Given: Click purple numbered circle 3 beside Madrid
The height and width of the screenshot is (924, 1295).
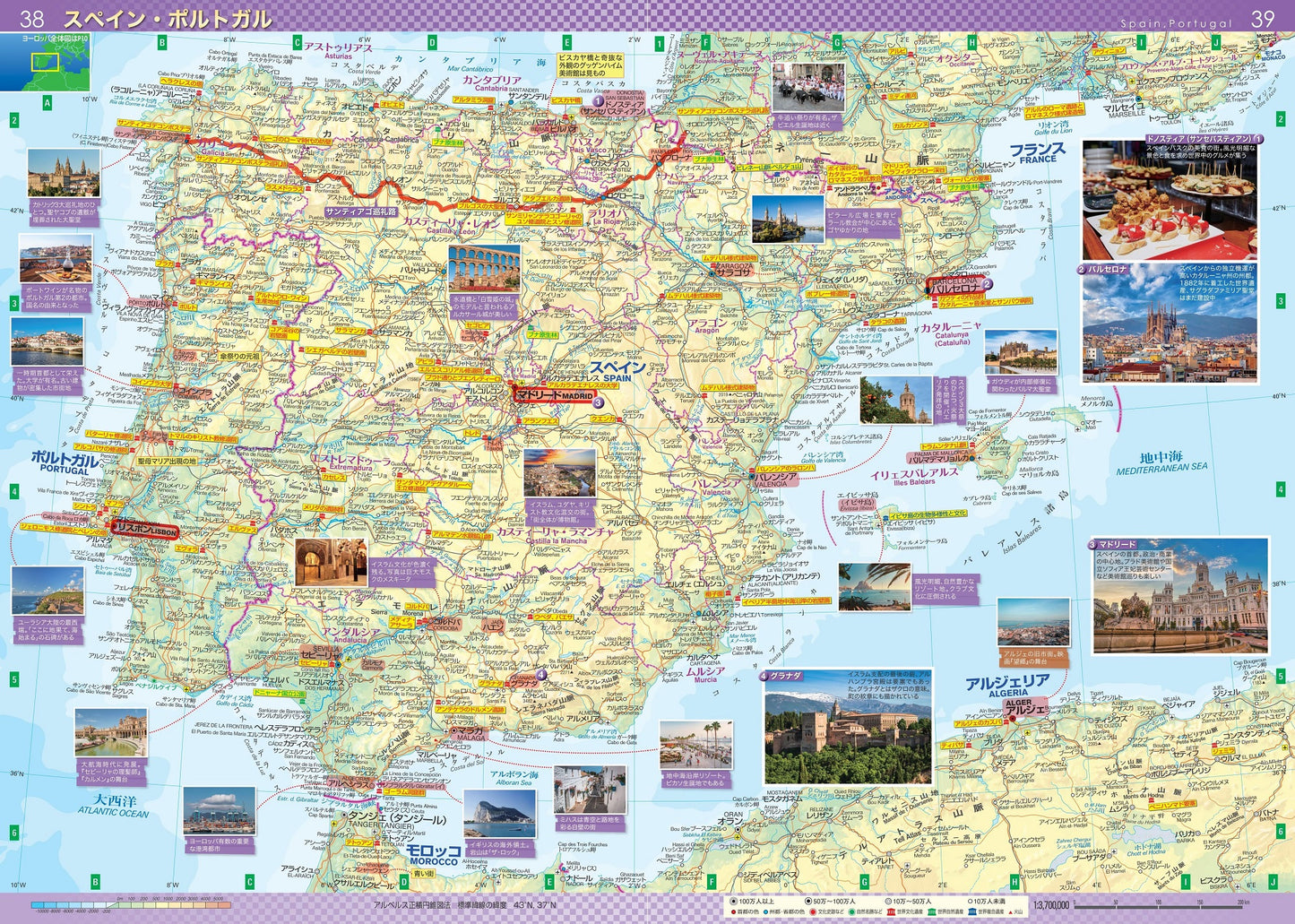Looking at the screenshot, I should click(x=598, y=403).
